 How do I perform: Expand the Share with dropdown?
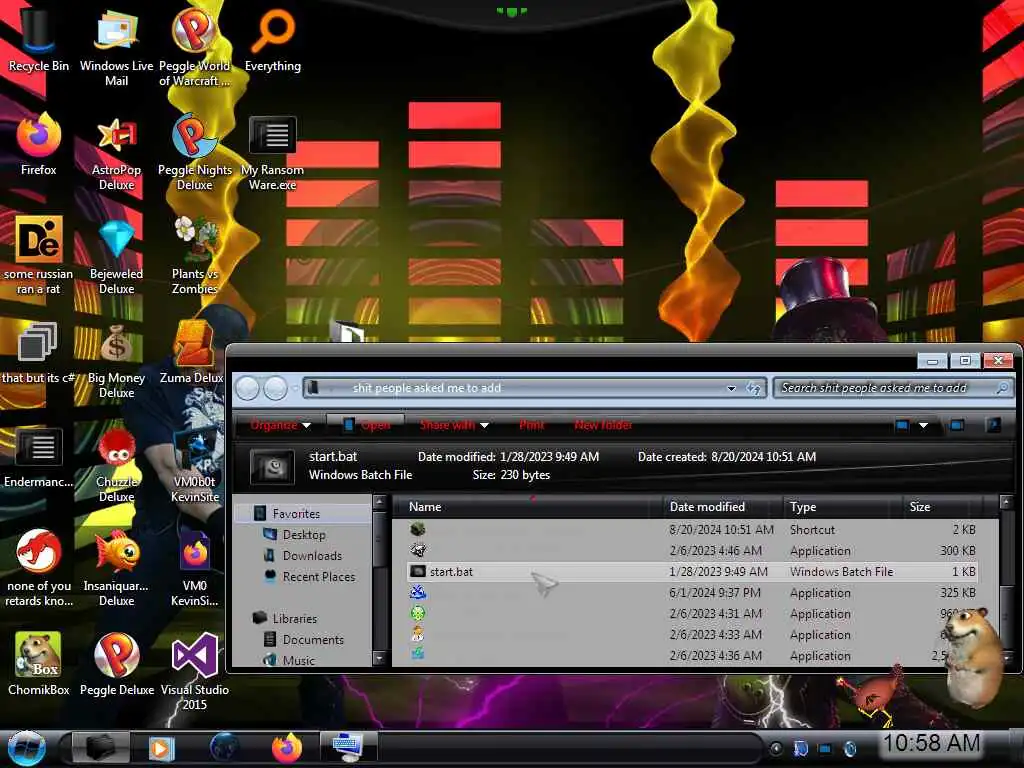pyautogui.click(x=454, y=425)
